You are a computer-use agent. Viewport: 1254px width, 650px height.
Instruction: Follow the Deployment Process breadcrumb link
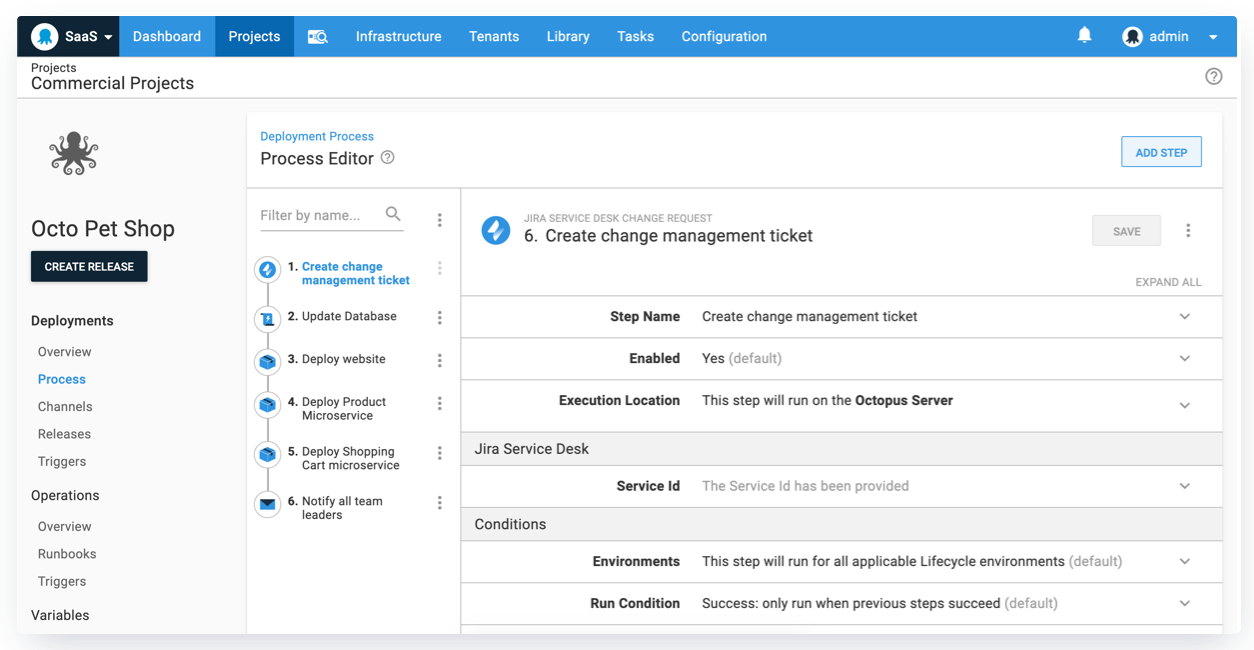317,136
